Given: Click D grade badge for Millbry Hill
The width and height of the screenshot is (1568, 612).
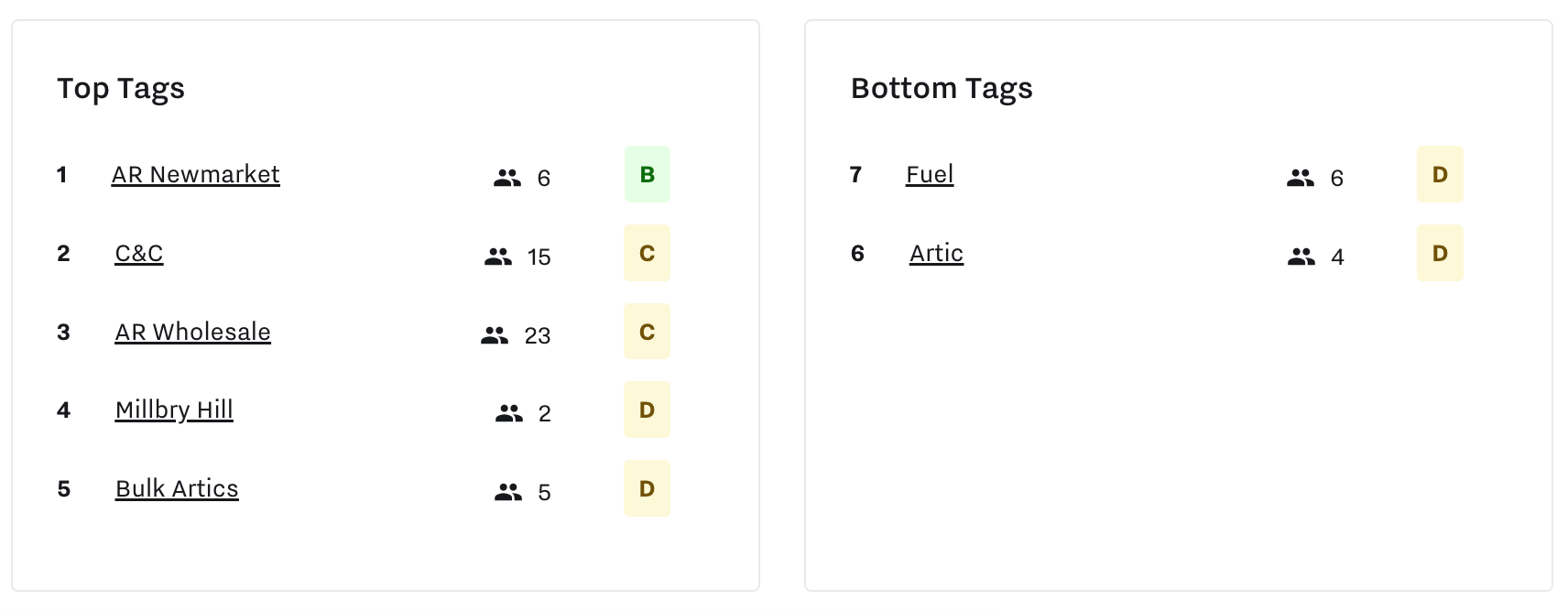Looking at the screenshot, I should tap(647, 410).
